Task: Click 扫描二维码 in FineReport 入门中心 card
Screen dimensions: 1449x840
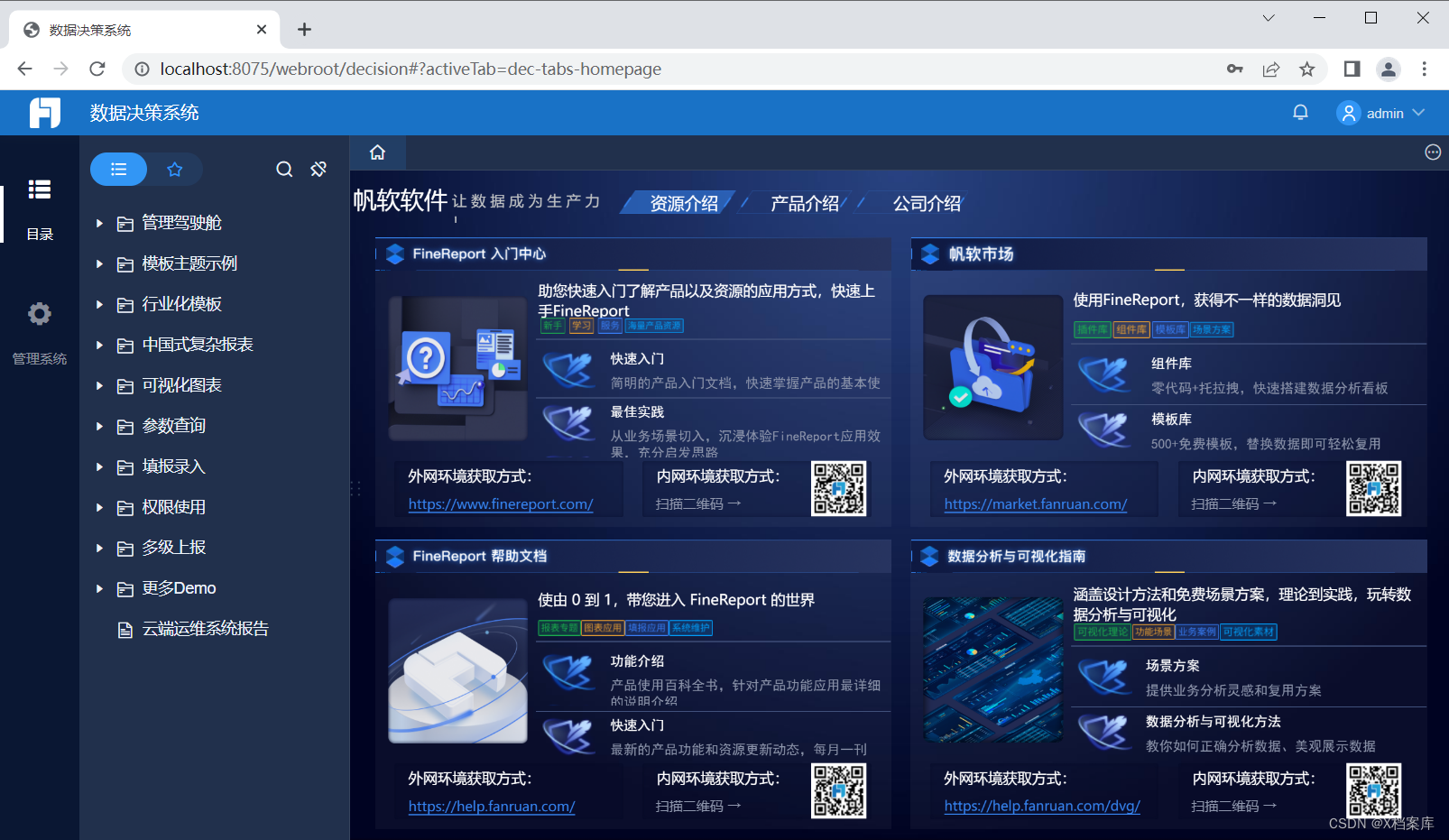Action: pos(698,504)
